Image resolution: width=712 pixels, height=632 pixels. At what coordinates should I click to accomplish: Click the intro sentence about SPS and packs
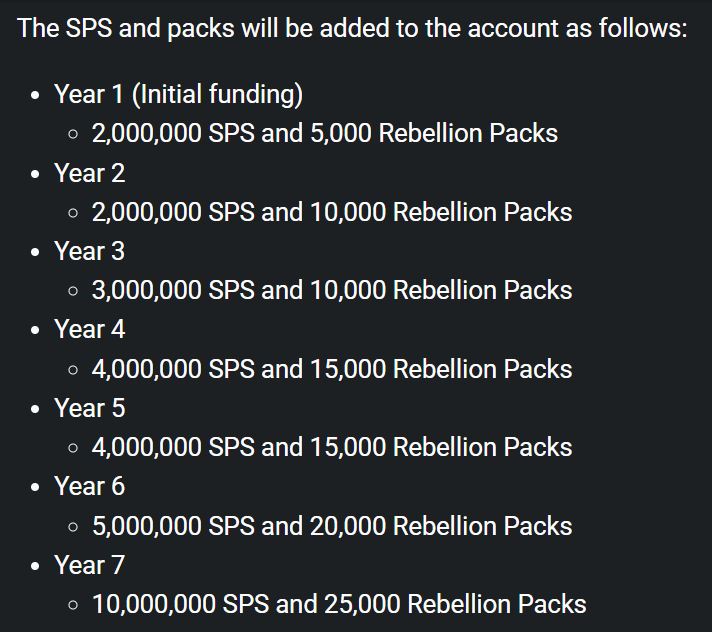pos(352,28)
